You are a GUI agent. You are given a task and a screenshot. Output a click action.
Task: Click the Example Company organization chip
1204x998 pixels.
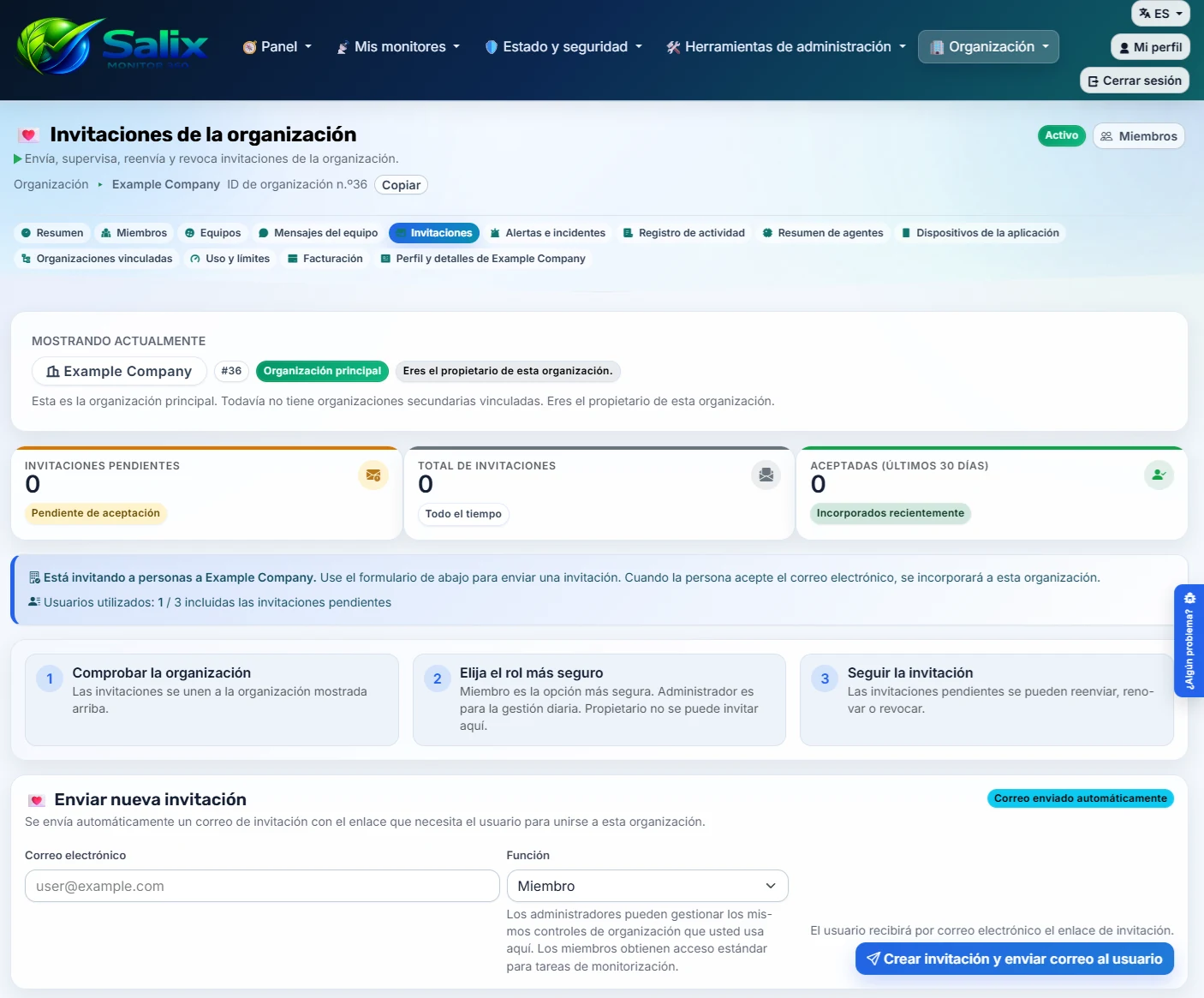tap(119, 371)
